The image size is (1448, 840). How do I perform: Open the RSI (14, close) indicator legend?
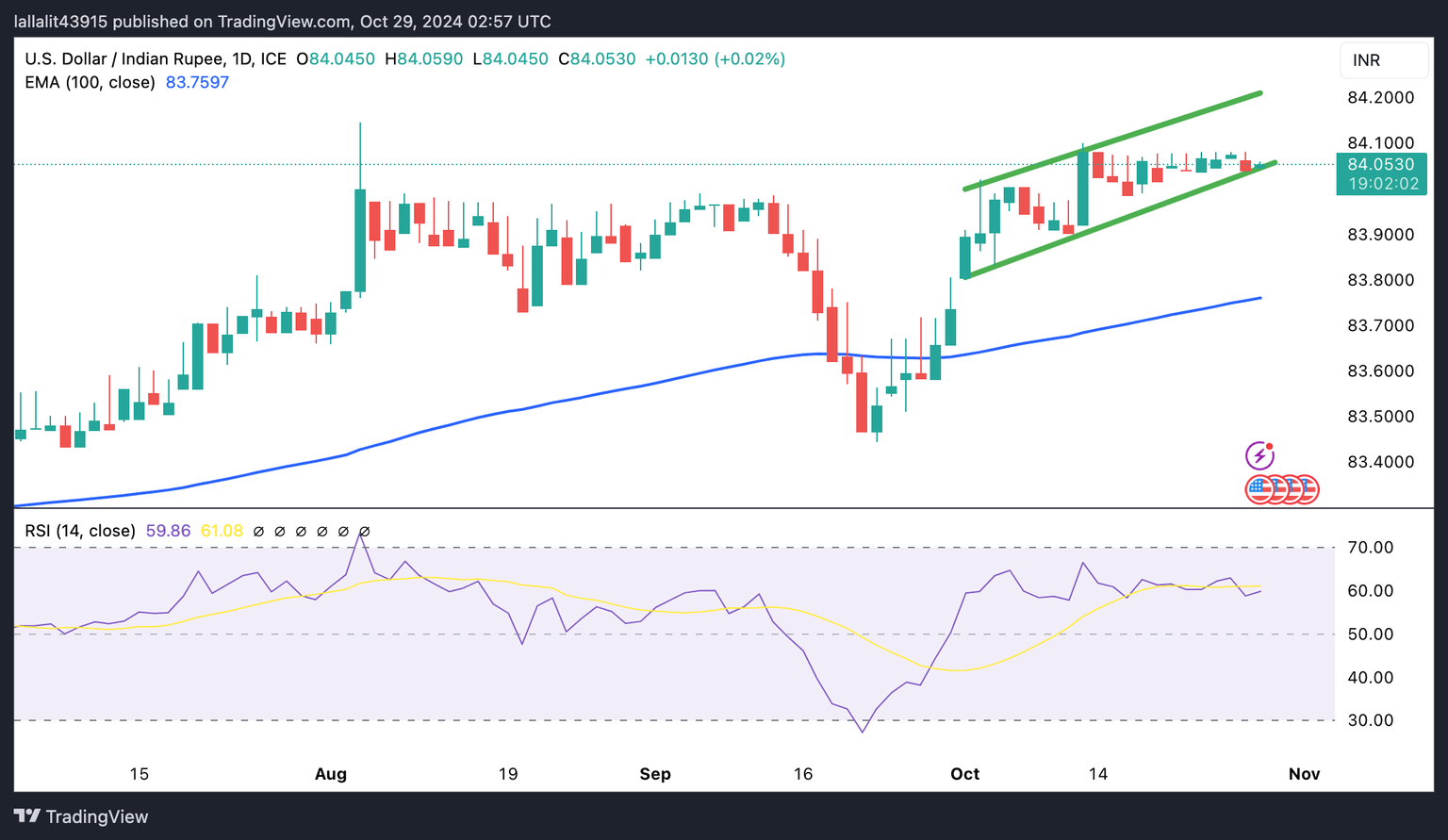80,531
